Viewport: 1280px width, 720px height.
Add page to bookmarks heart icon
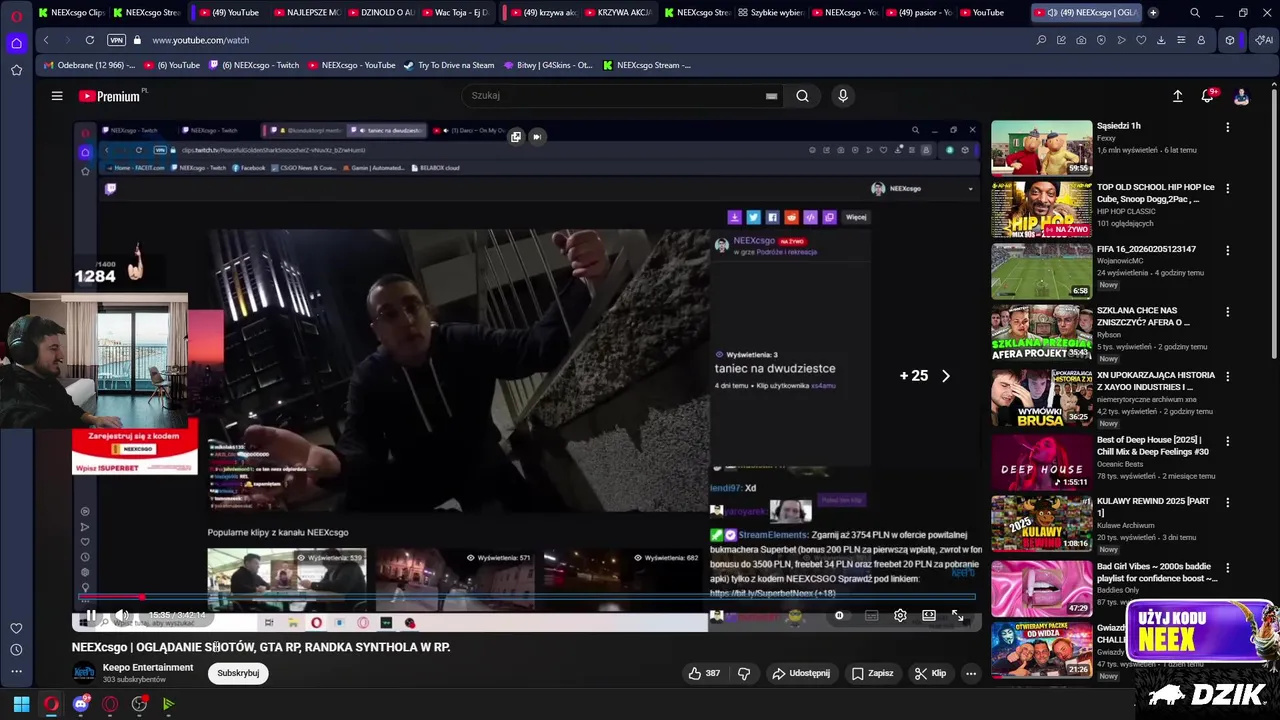tap(1141, 40)
